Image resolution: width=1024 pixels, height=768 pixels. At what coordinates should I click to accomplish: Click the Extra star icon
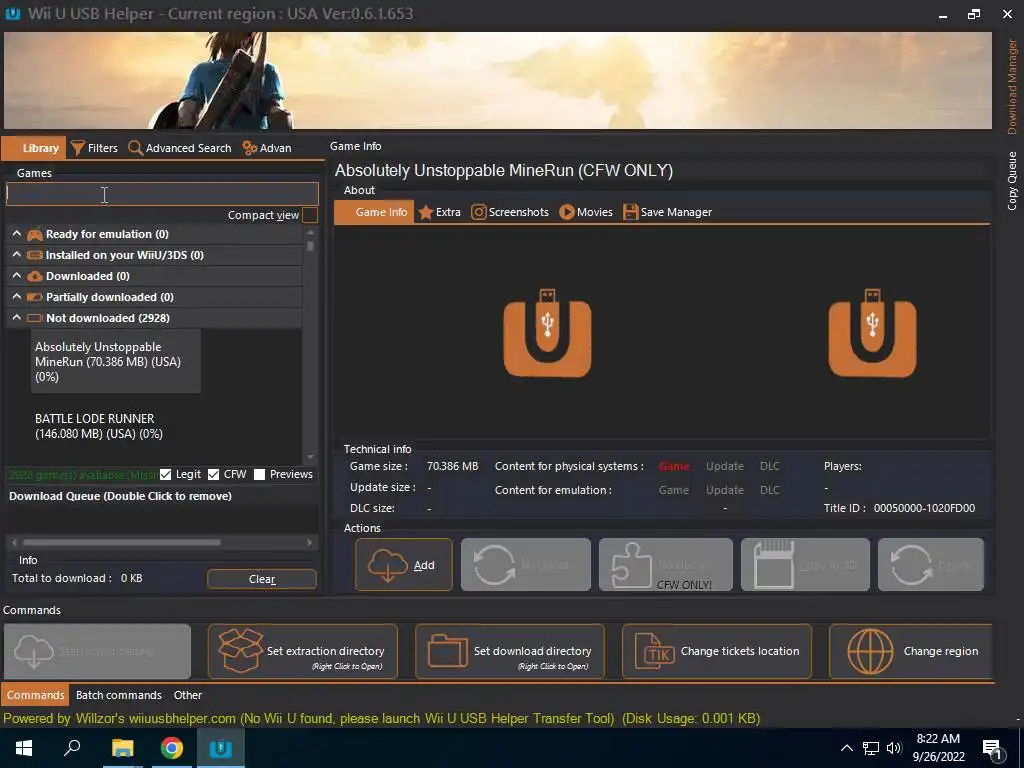(426, 212)
